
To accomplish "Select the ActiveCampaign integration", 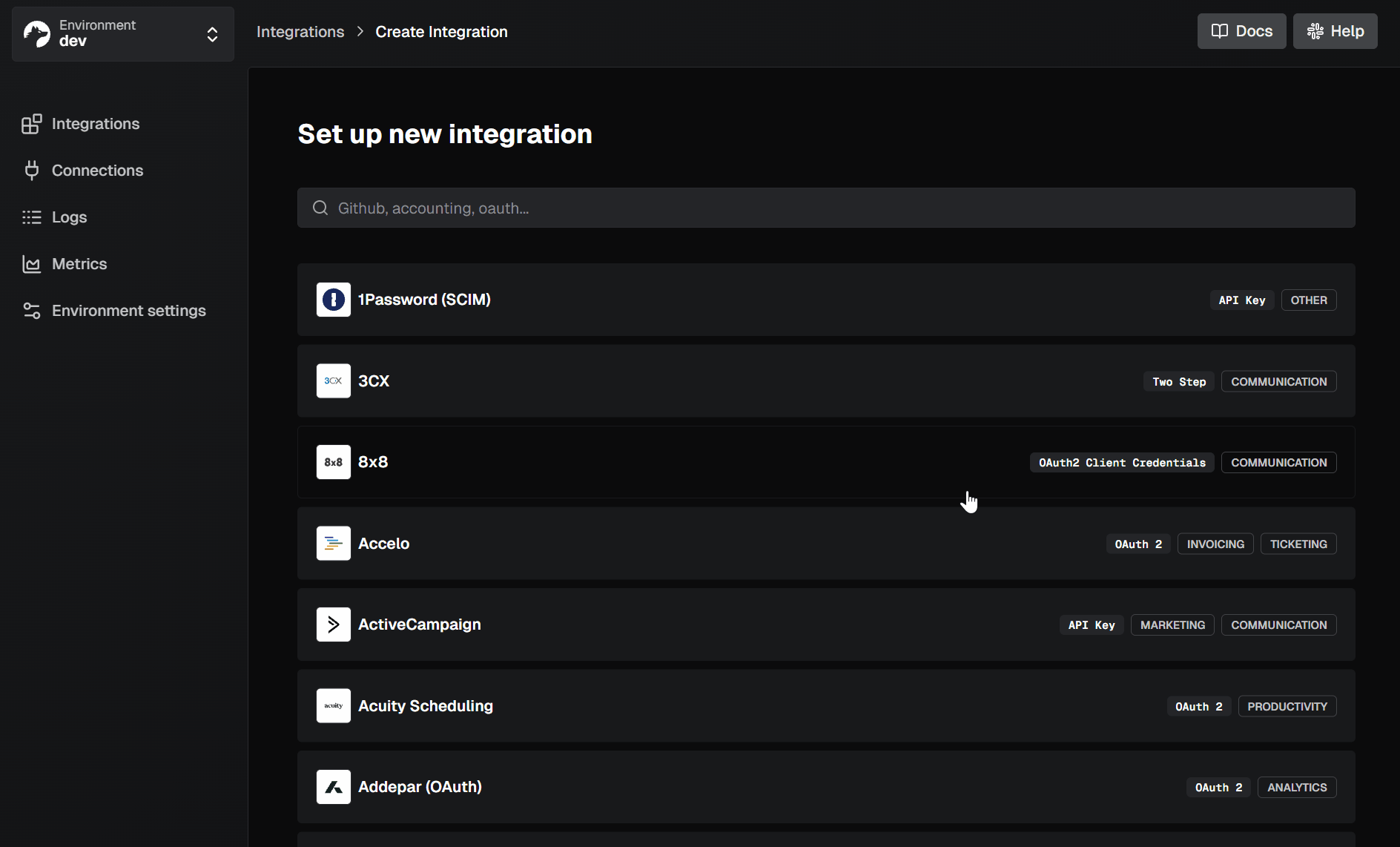I will pos(826,624).
